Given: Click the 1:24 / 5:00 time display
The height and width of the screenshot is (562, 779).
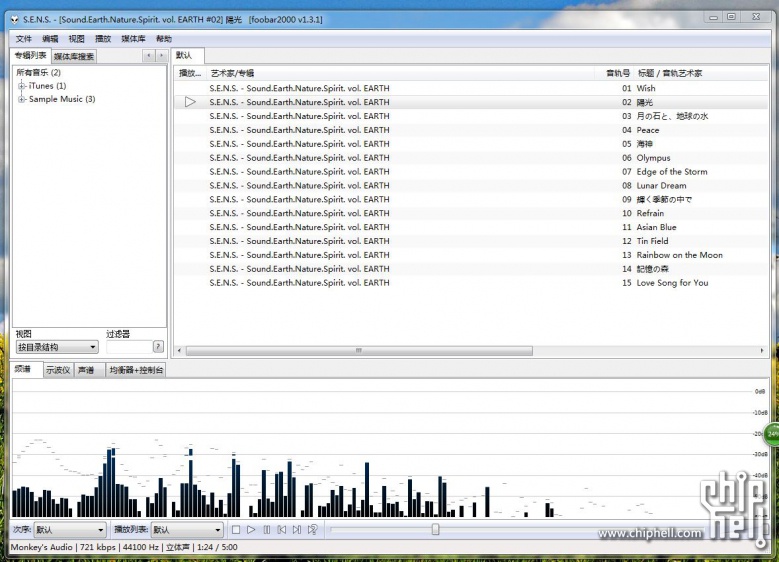Looking at the screenshot, I should (217, 547).
